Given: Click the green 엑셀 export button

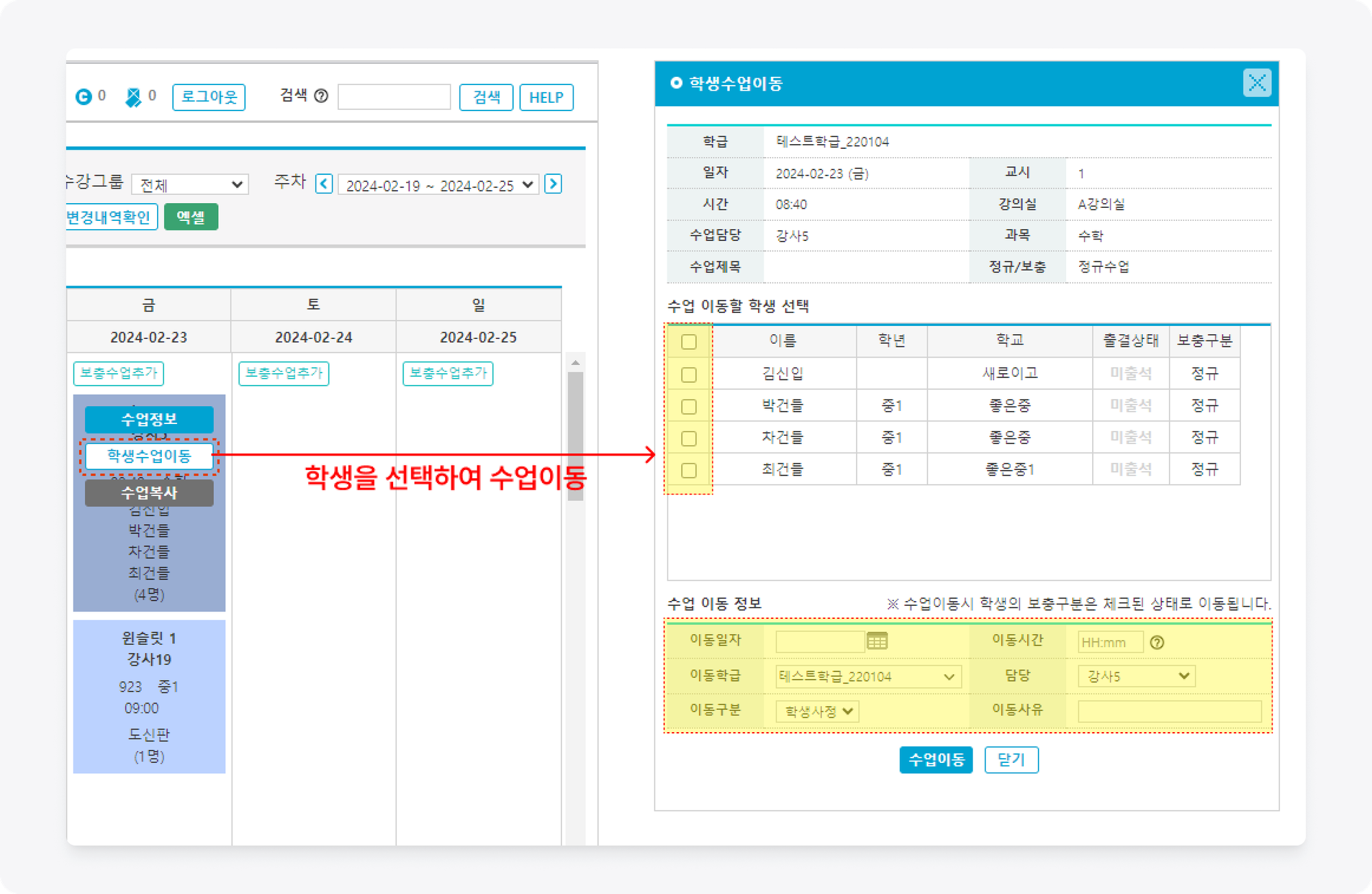Looking at the screenshot, I should (x=191, y=217).
